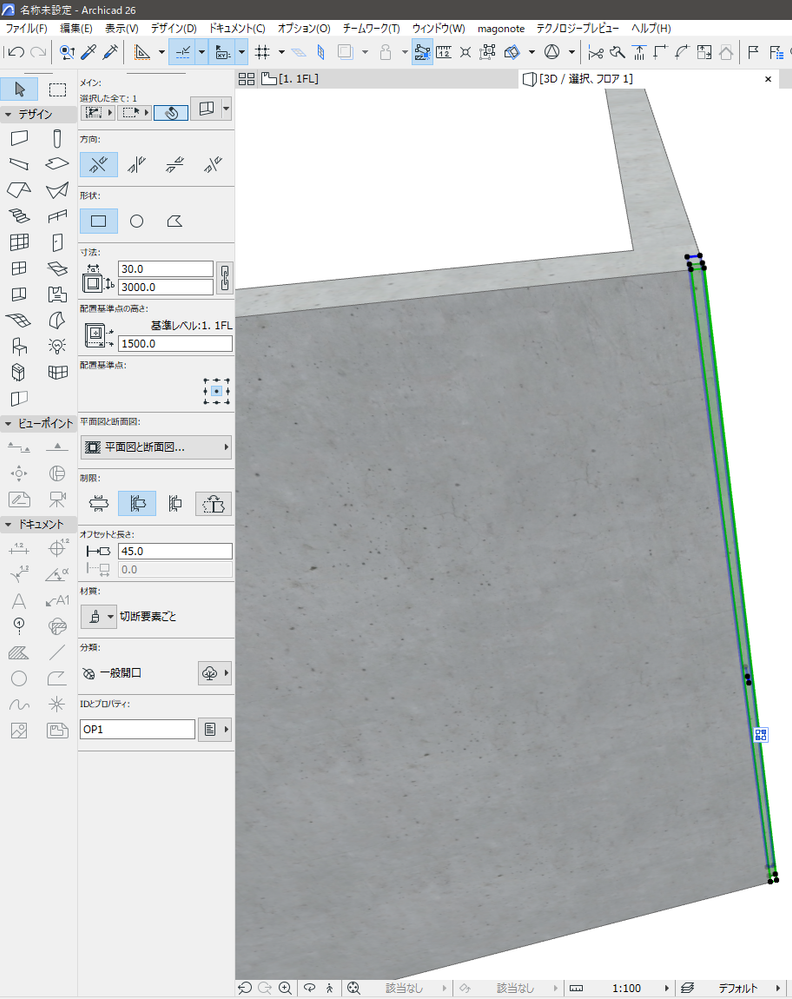Image resolution: width=792 pixels, height=999 pixels.
Task: Select the Beam tool
Action: [x=19, y=164]
